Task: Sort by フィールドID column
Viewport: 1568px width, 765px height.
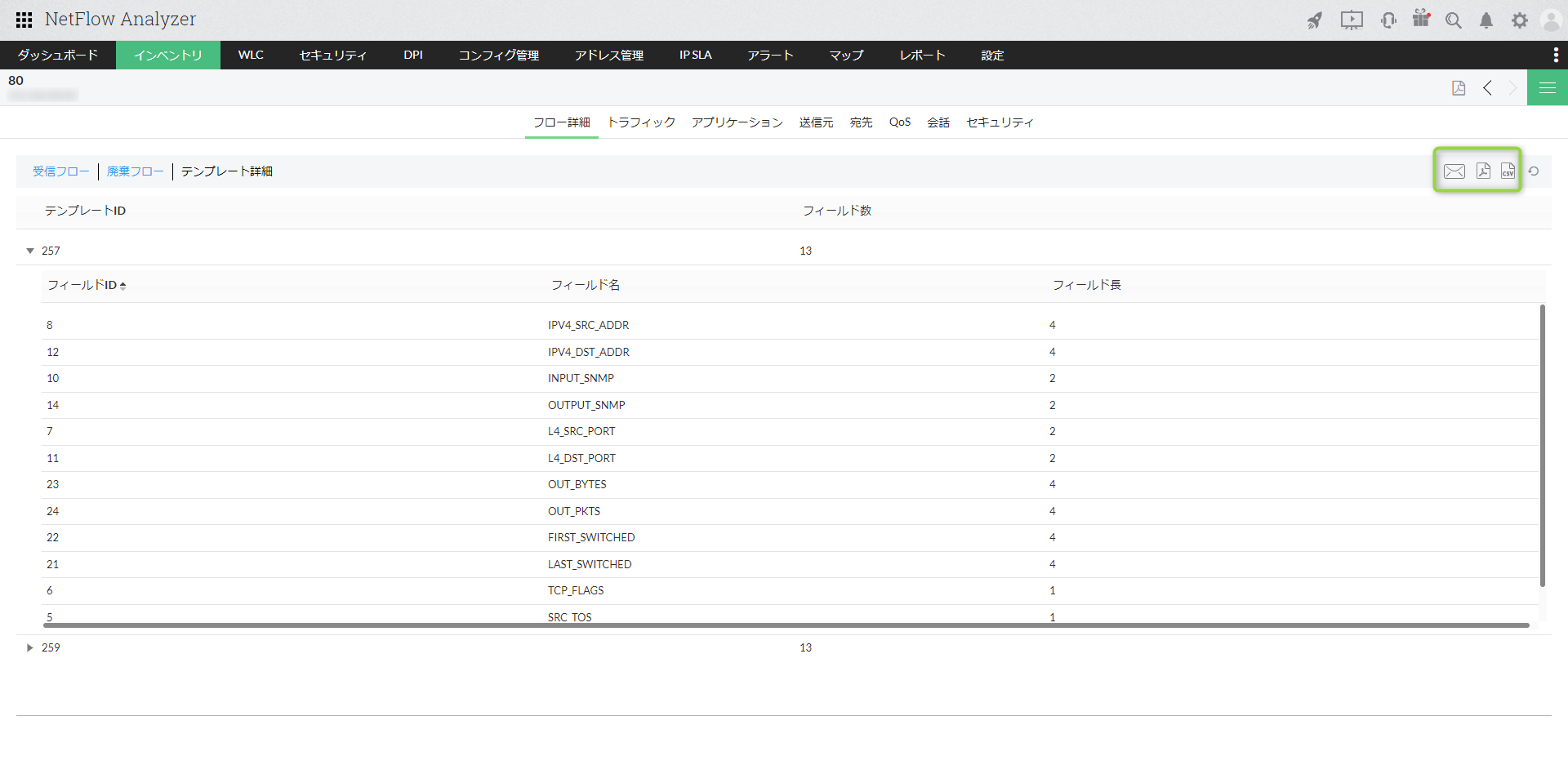Action: coord(87,285)
